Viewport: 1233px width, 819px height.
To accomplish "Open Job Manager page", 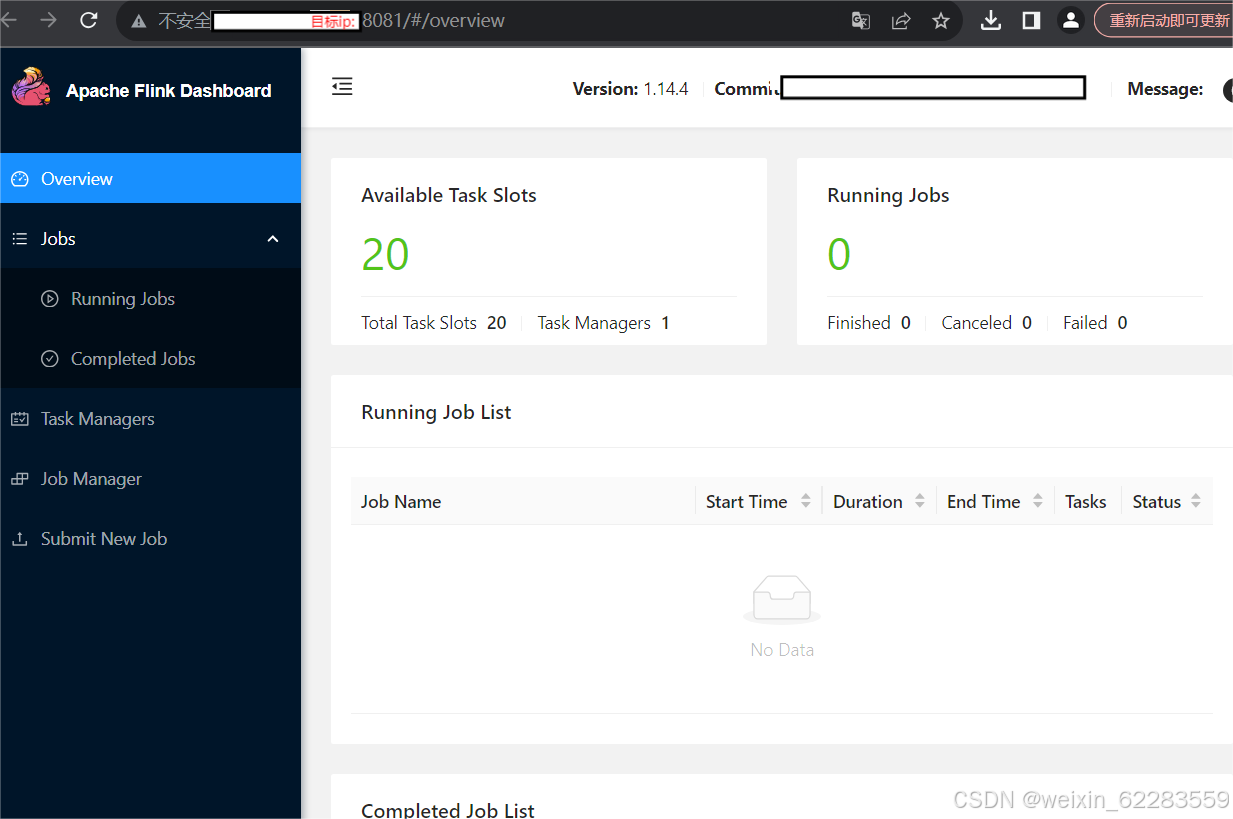I will (x=150, y=479).
